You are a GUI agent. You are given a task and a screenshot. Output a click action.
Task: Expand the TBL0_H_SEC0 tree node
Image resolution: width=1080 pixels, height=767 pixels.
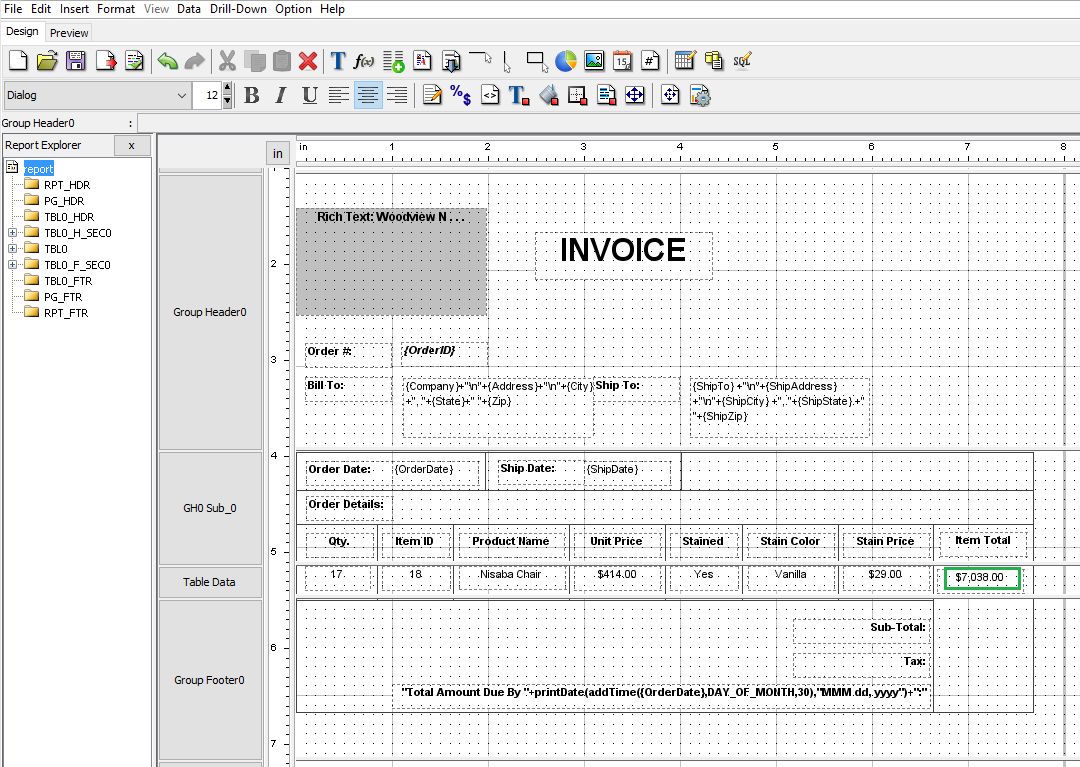click(12, 233)
